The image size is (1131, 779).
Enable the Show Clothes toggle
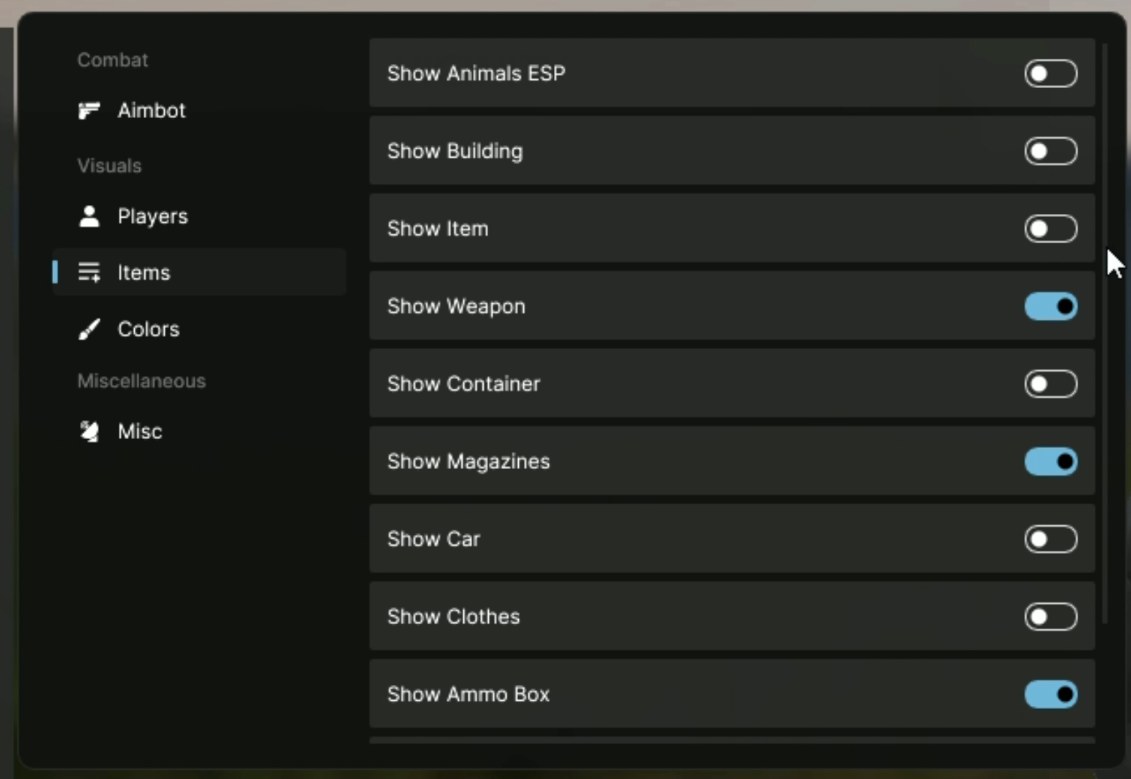coord(1050,617)
